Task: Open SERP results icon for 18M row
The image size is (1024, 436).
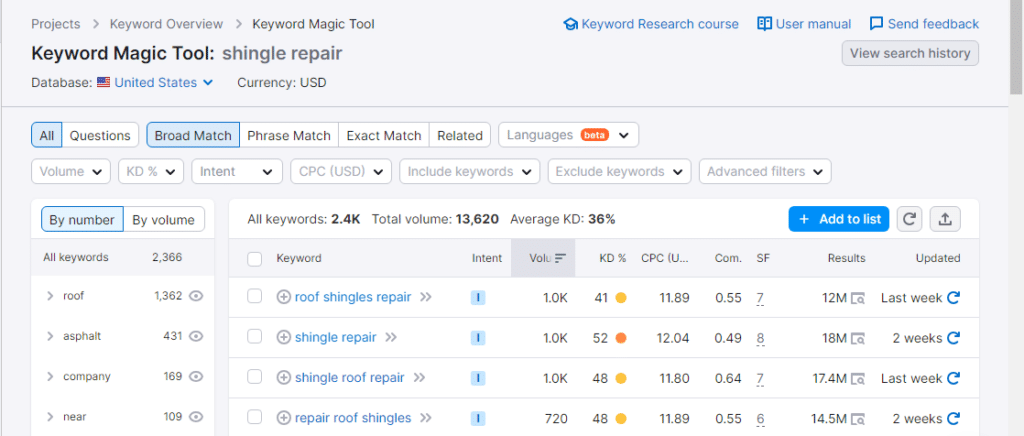Action: [858, 338]
